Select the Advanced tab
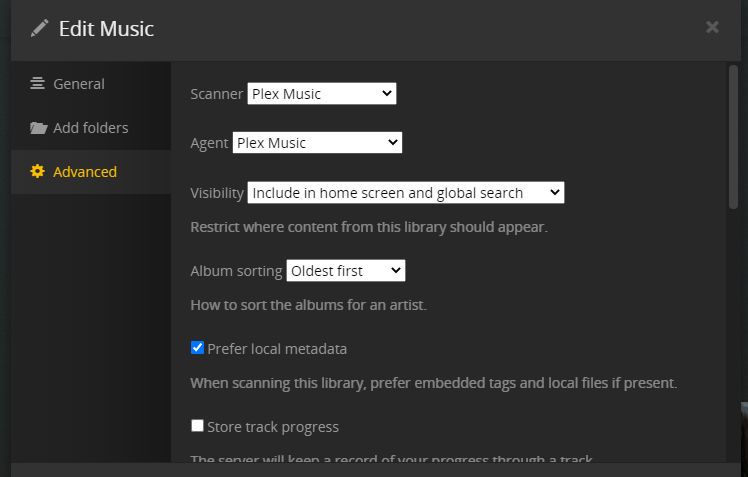The image size is (748, 477). click(84, 172)
